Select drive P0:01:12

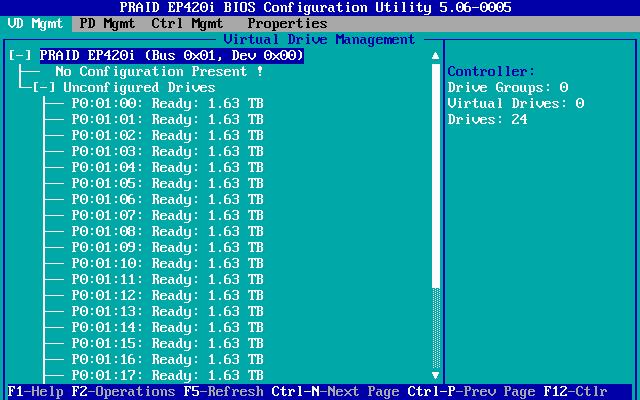point(167,295)
